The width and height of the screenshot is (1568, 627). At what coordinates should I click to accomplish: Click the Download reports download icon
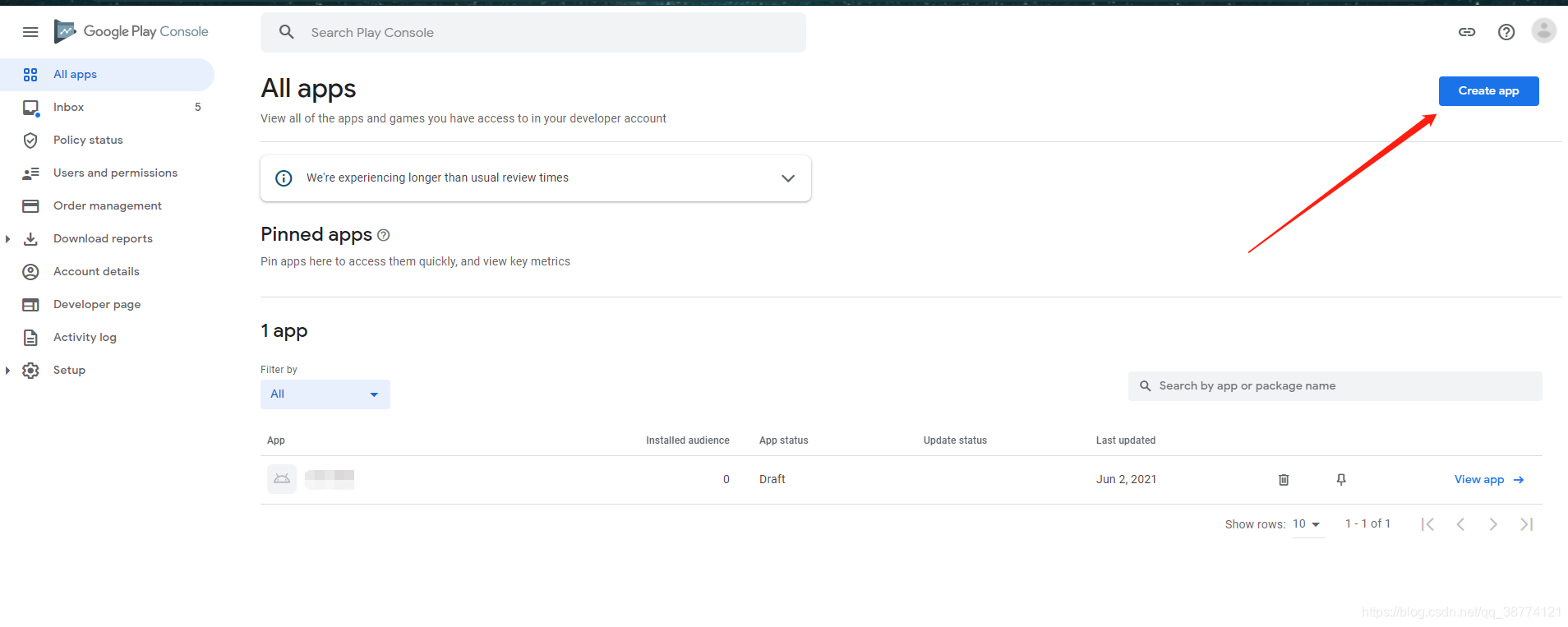coord(30,239)
